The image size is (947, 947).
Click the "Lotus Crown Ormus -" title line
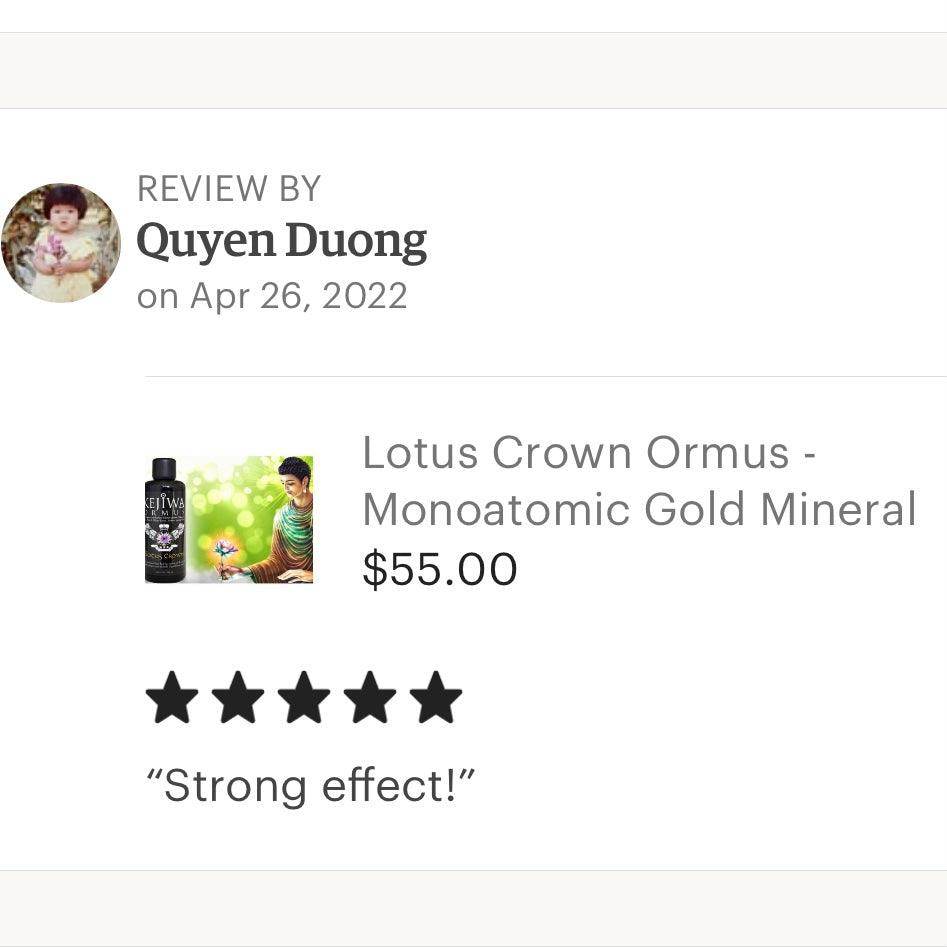[589, 453]
